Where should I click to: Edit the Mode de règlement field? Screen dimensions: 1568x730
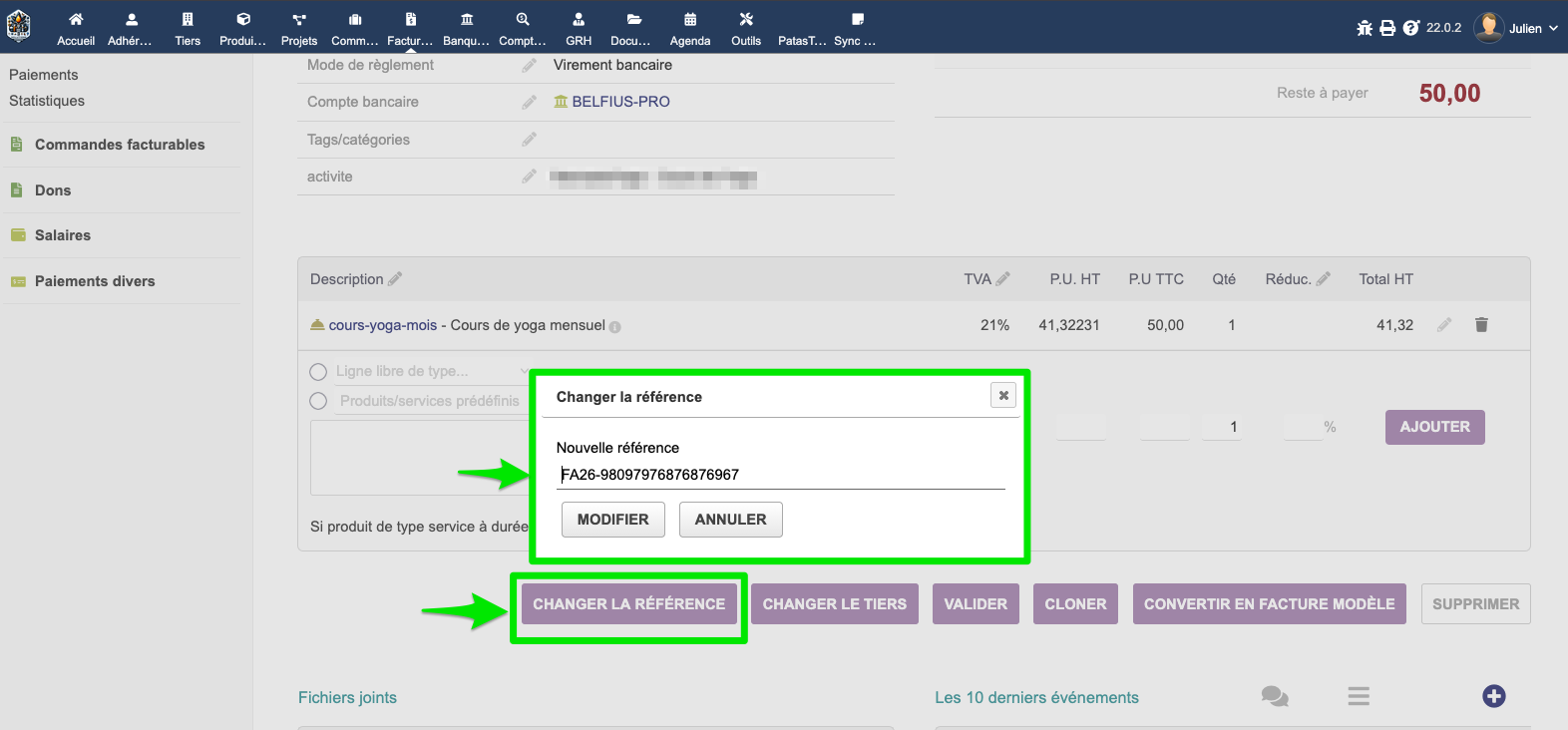(x=529, y=66)
